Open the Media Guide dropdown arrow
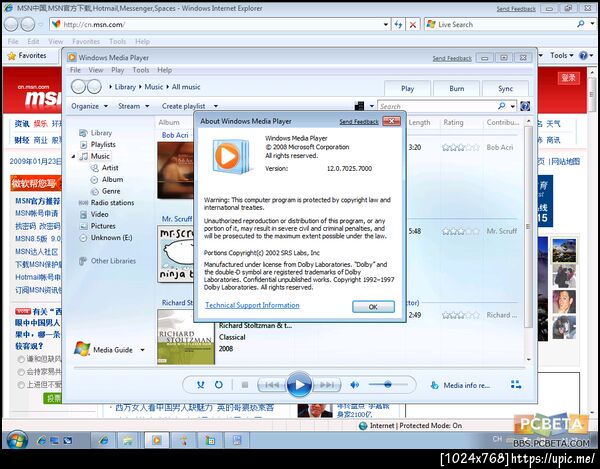600x469 pixels. click(x=142, y=350)
